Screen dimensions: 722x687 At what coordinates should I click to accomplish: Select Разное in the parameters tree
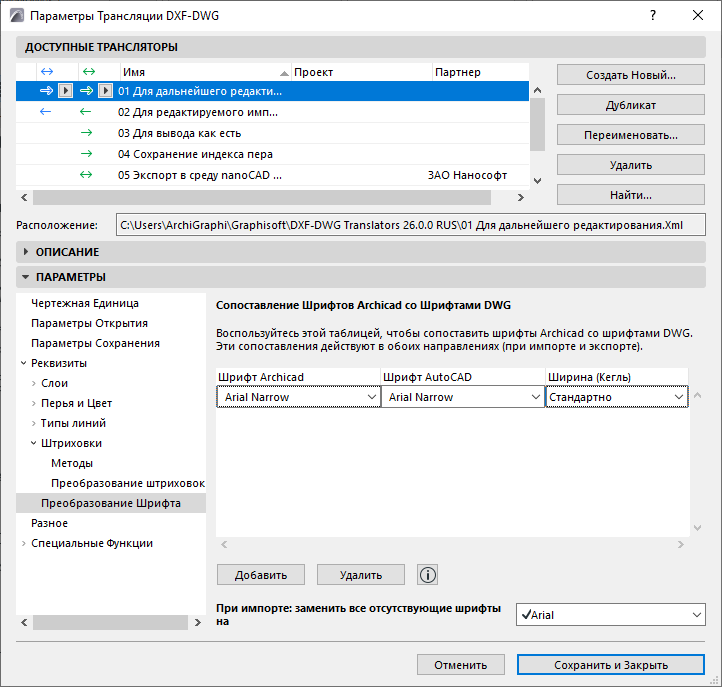49,523
